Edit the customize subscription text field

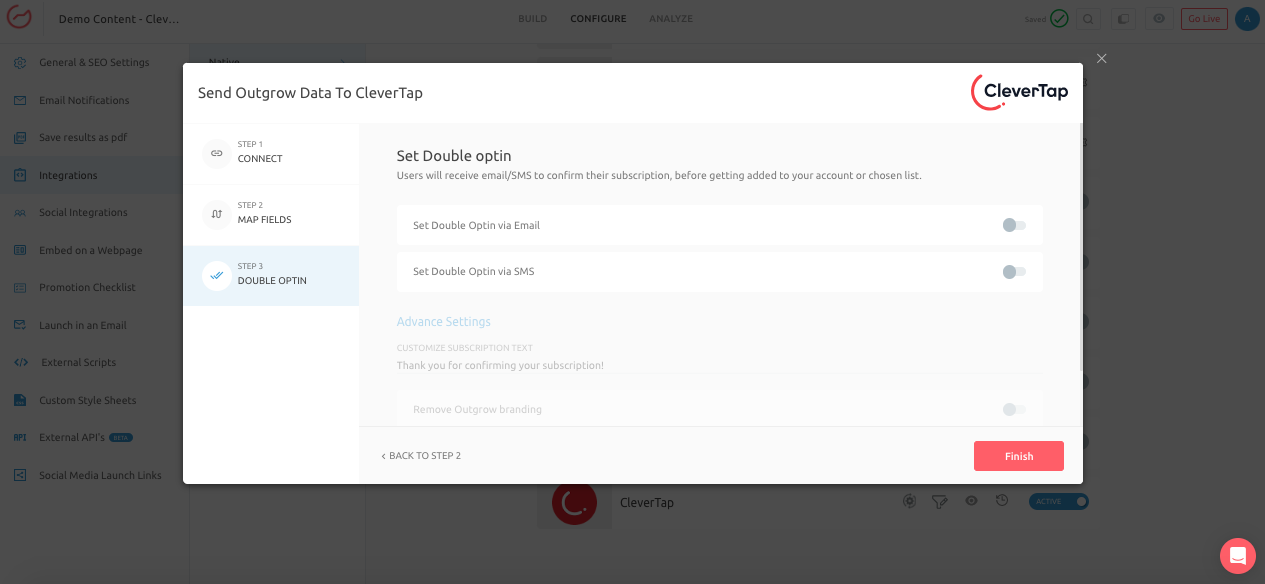[719, 366]
